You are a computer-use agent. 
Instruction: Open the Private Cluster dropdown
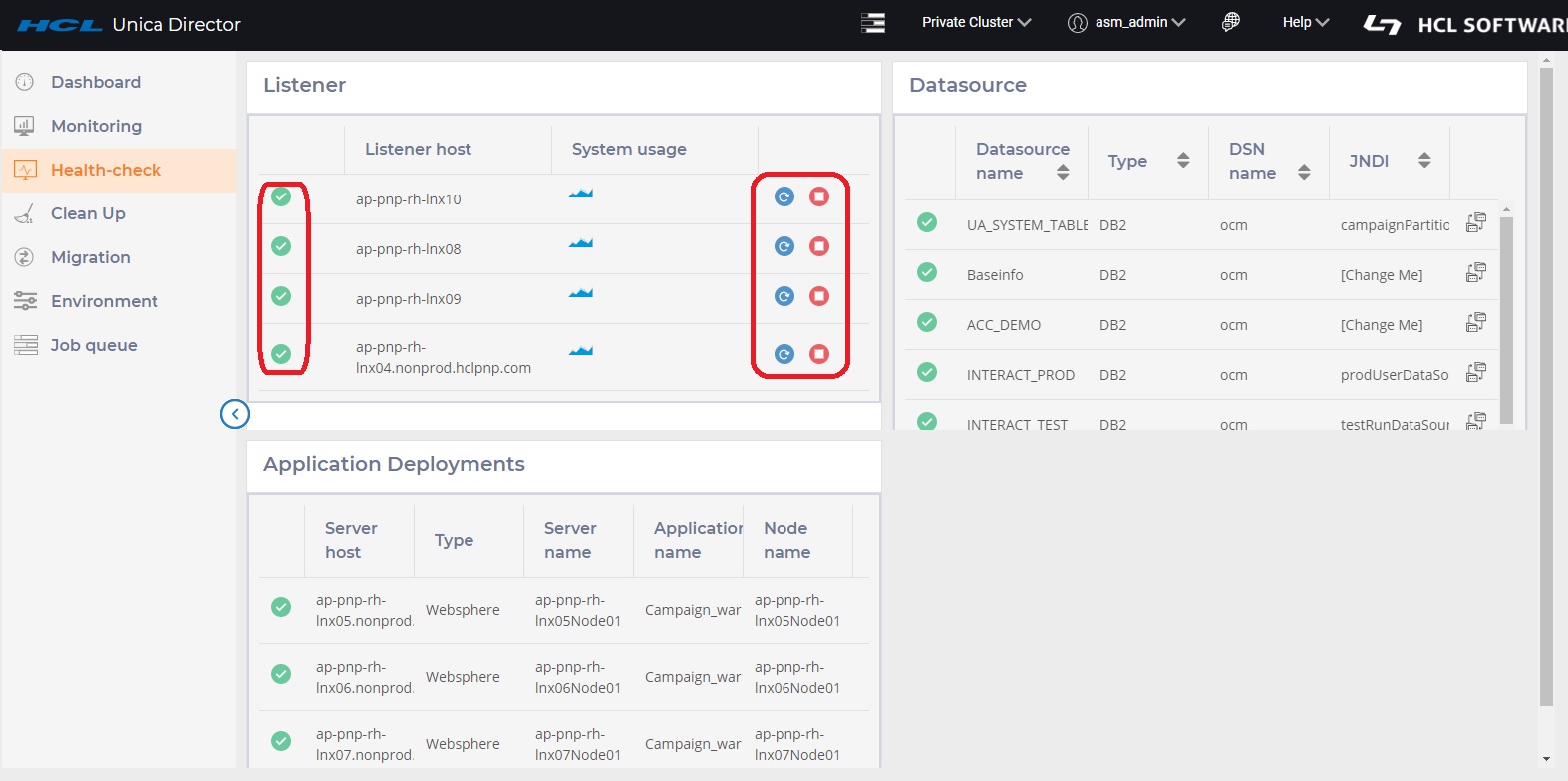coord(976,22)
